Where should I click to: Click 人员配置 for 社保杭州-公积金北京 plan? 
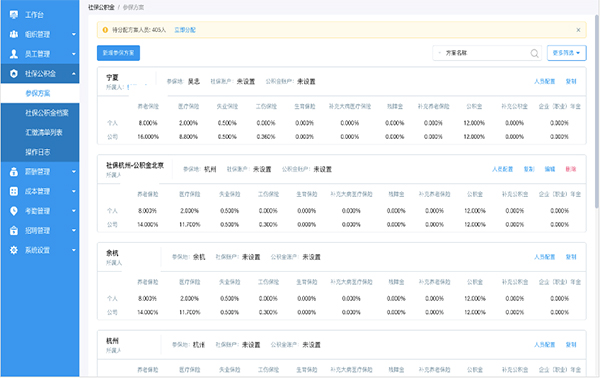click(x=502, y=169)
